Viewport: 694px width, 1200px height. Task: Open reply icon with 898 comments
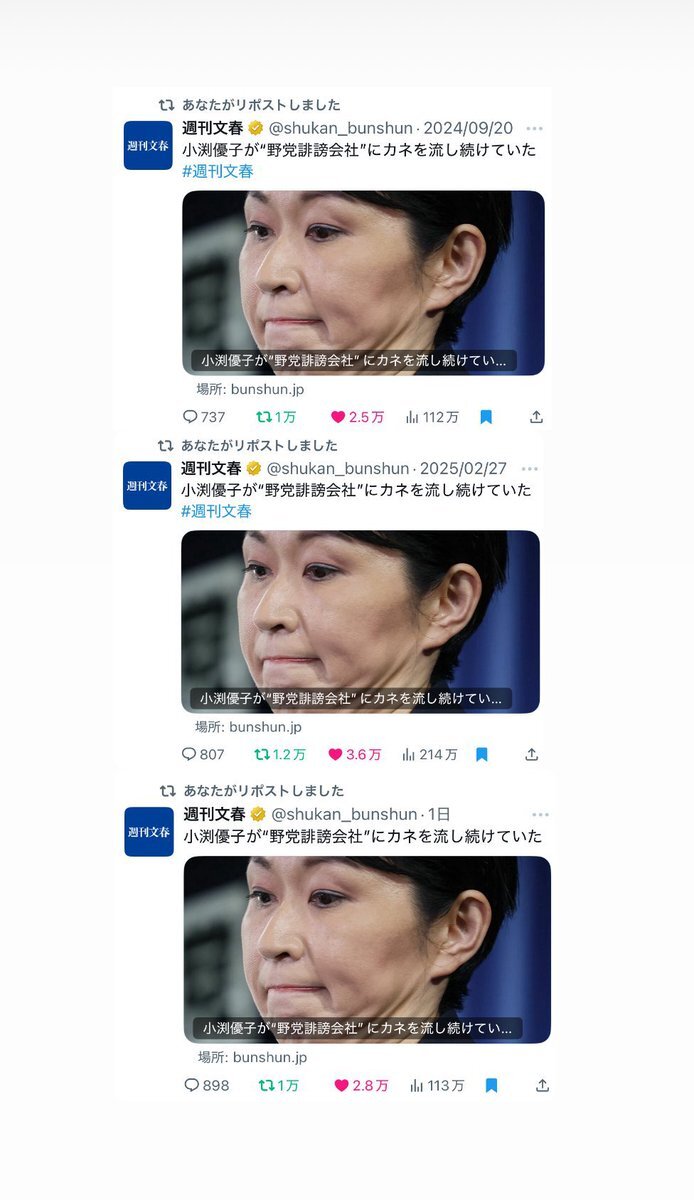tap(207, 1085)
